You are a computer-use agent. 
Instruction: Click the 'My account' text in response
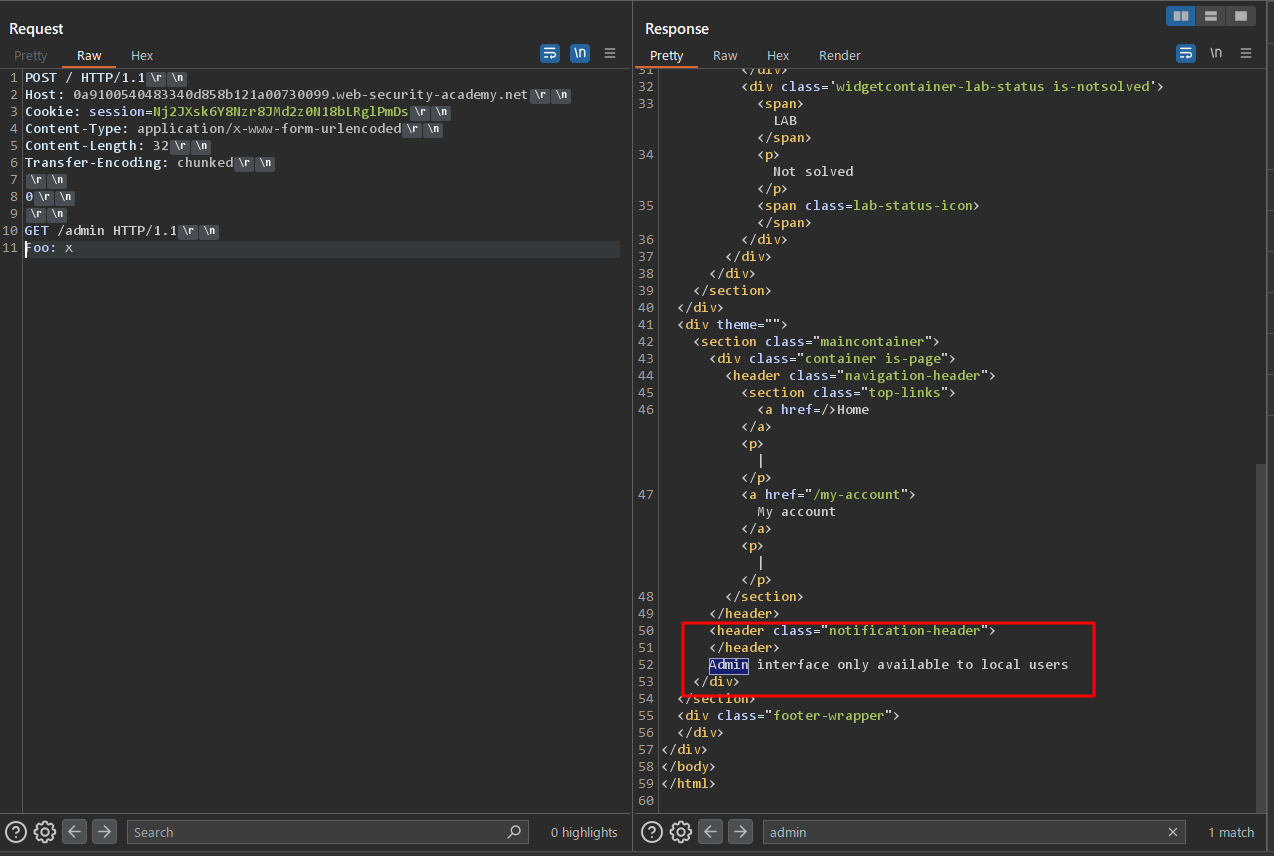796,511
